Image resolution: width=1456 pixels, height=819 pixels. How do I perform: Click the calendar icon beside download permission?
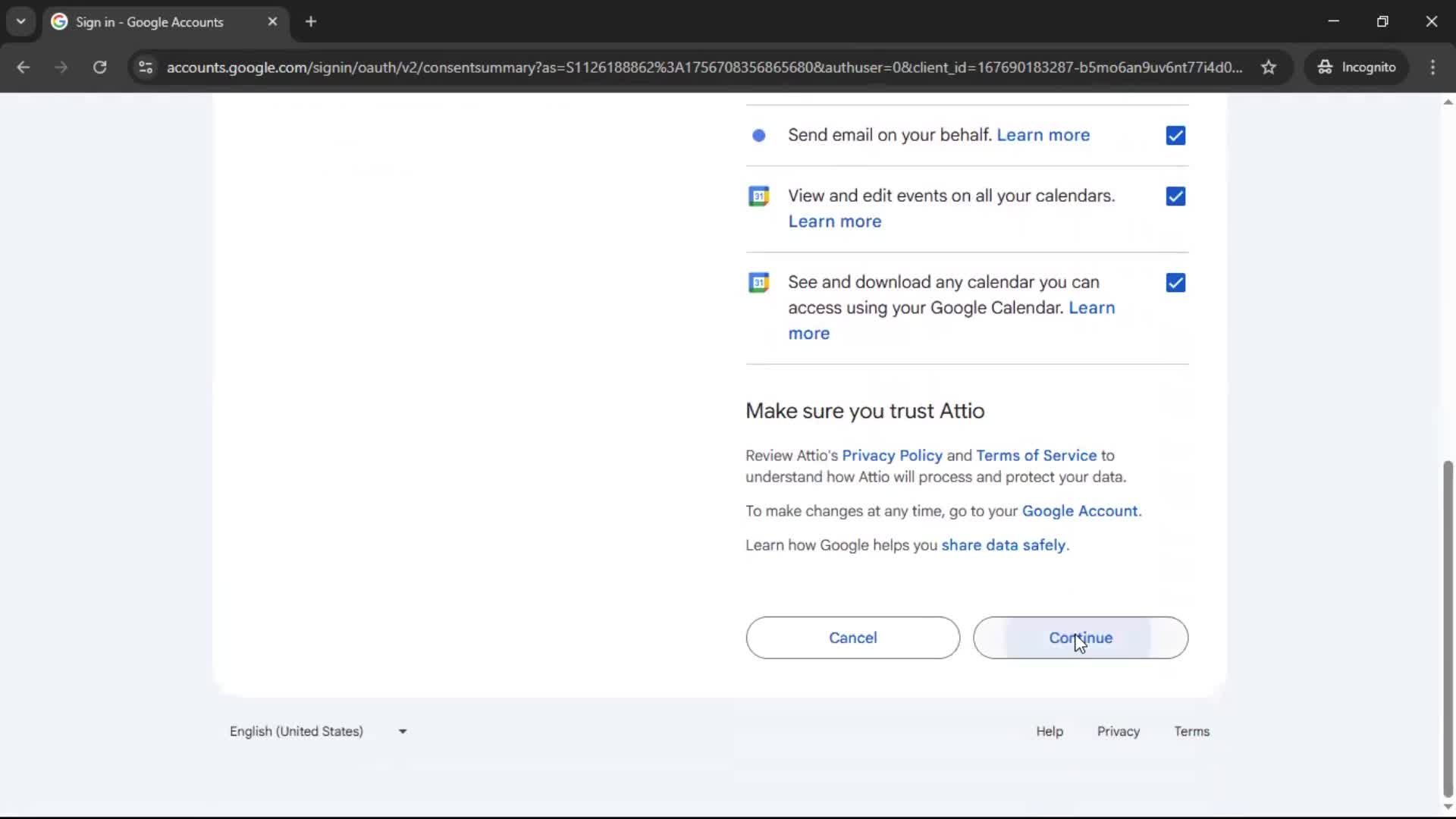point(759,282)
